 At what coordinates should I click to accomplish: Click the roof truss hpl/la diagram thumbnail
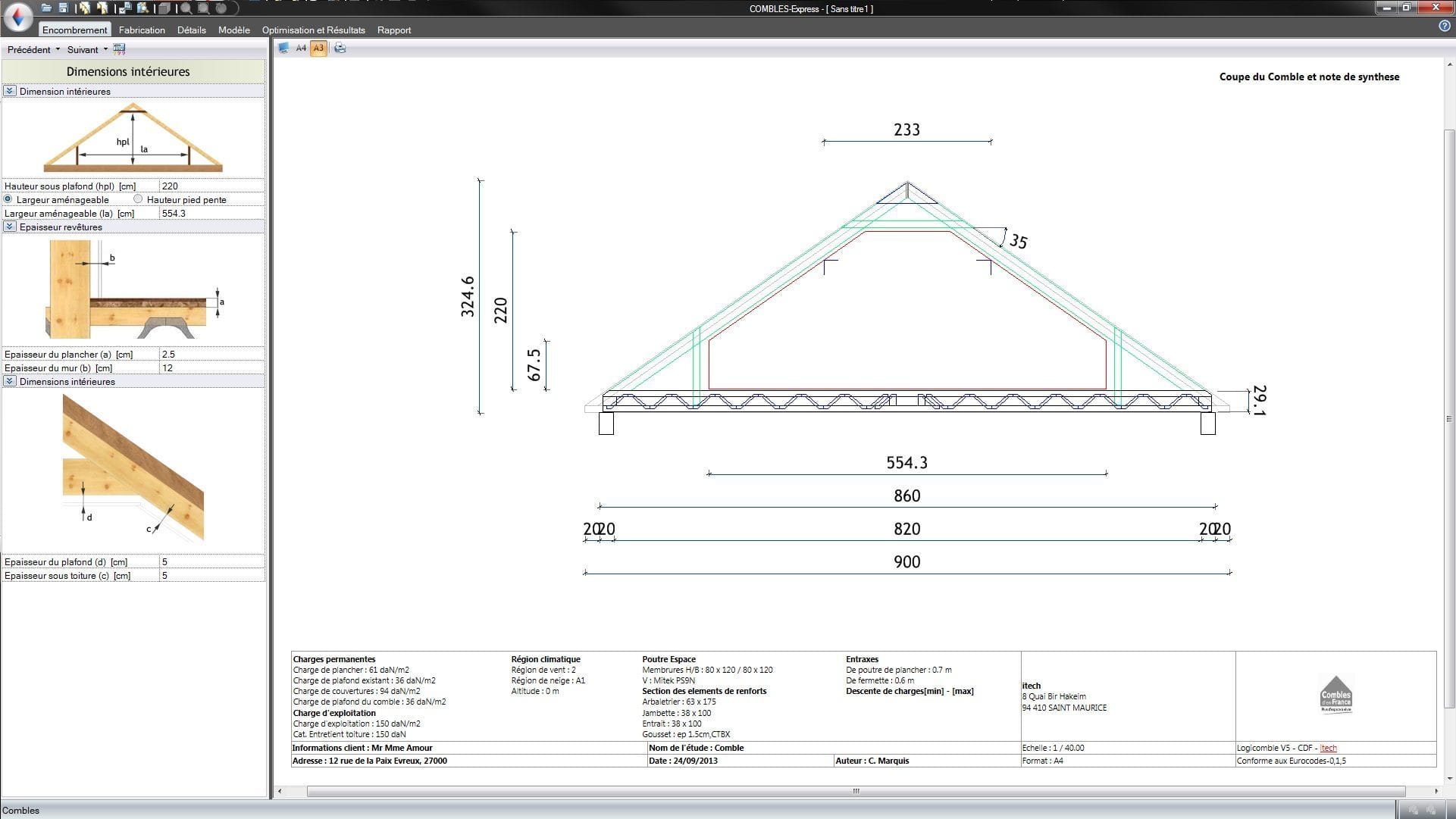point(133,137)
